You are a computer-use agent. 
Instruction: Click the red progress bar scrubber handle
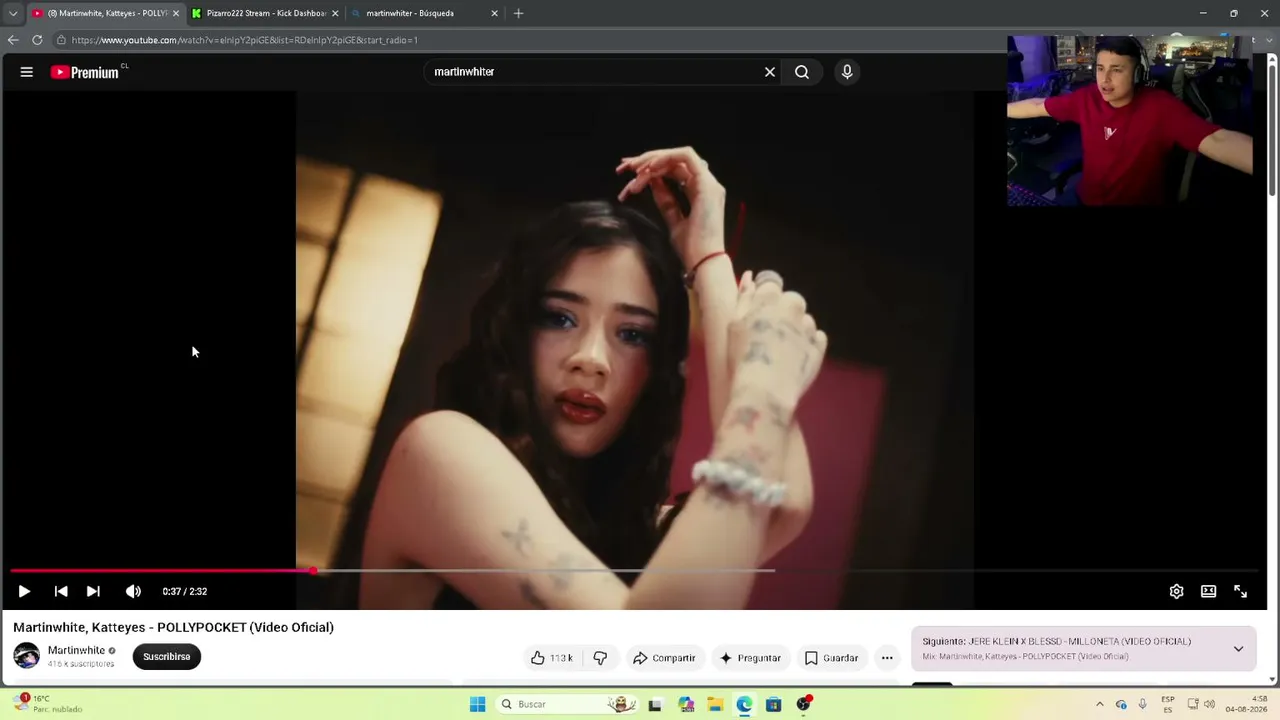313,571
